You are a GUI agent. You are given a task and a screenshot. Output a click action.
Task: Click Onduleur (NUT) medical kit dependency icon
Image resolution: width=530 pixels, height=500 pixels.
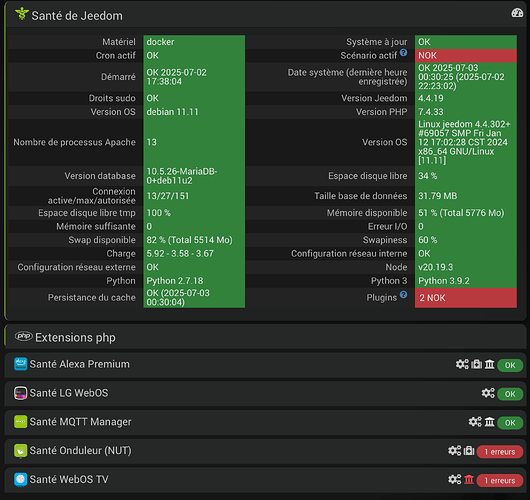click(x=469, y=451)
